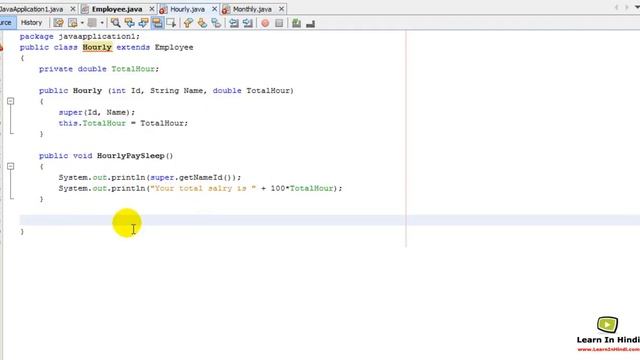640x360 pixels.
Task: Click the Last Edit toolbar icon
Action: coord(58,23)
